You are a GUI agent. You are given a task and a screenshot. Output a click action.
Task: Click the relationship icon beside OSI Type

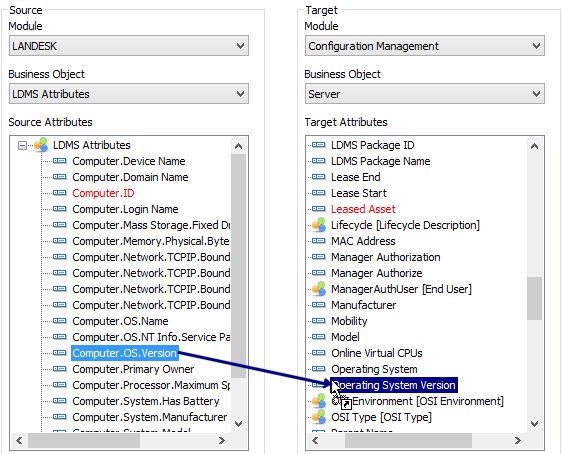(318, 417)
